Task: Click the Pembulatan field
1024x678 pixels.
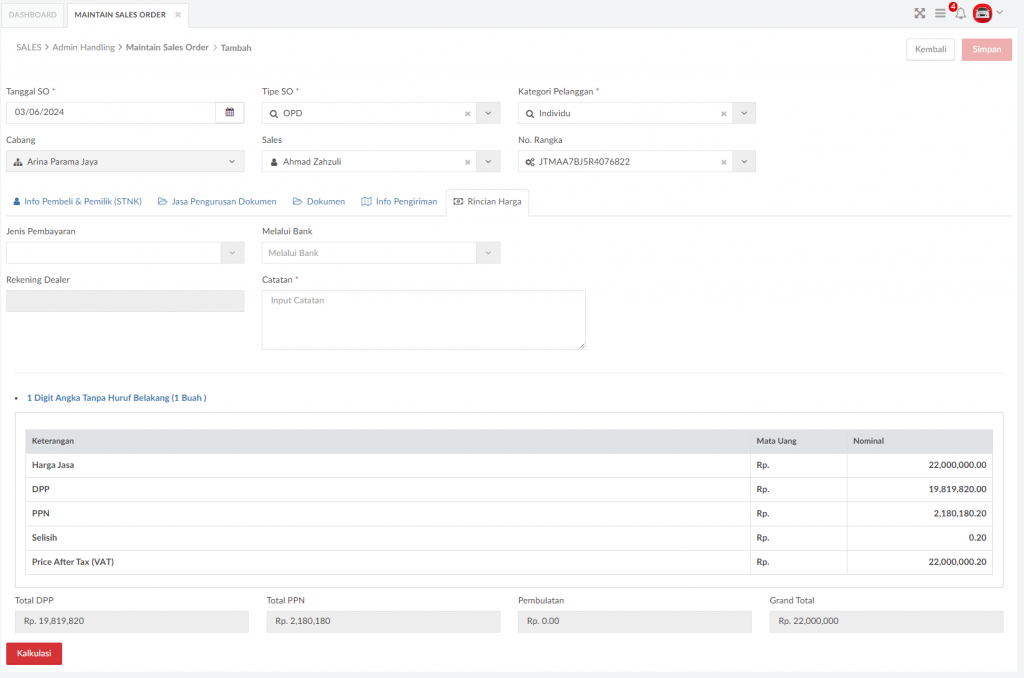Action: [x=635, y=621]
